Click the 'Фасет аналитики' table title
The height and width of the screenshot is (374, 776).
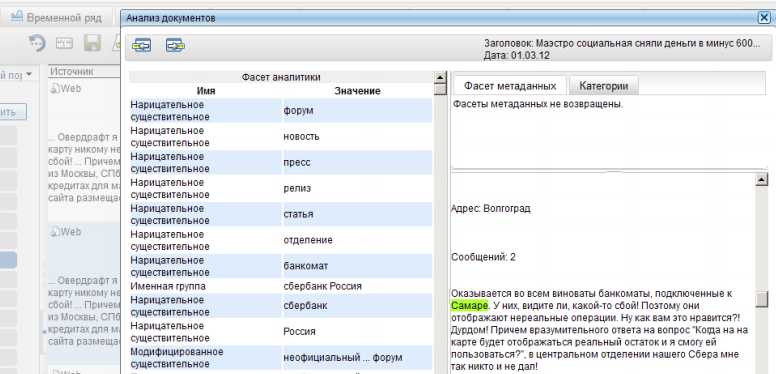(x=281, y=77)
